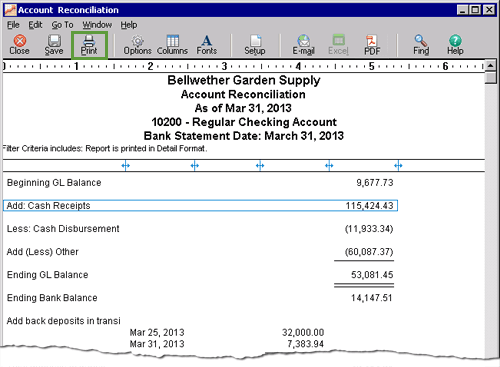Click the 115,424.43 cash receipts amount
This screenshot has width=500, height=367.
pos(369,206)
